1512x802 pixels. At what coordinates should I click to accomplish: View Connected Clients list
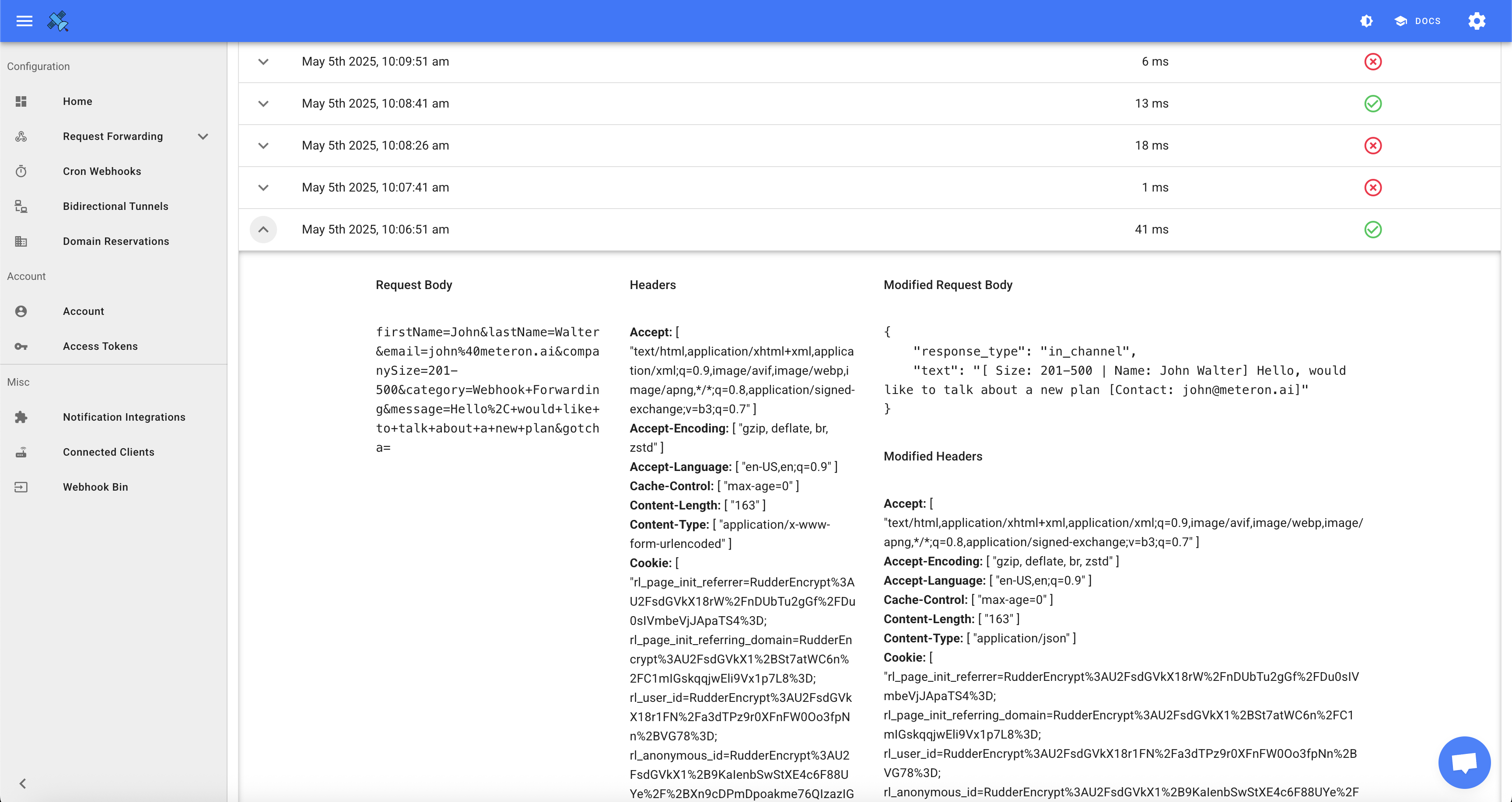[x=108, y=452]
